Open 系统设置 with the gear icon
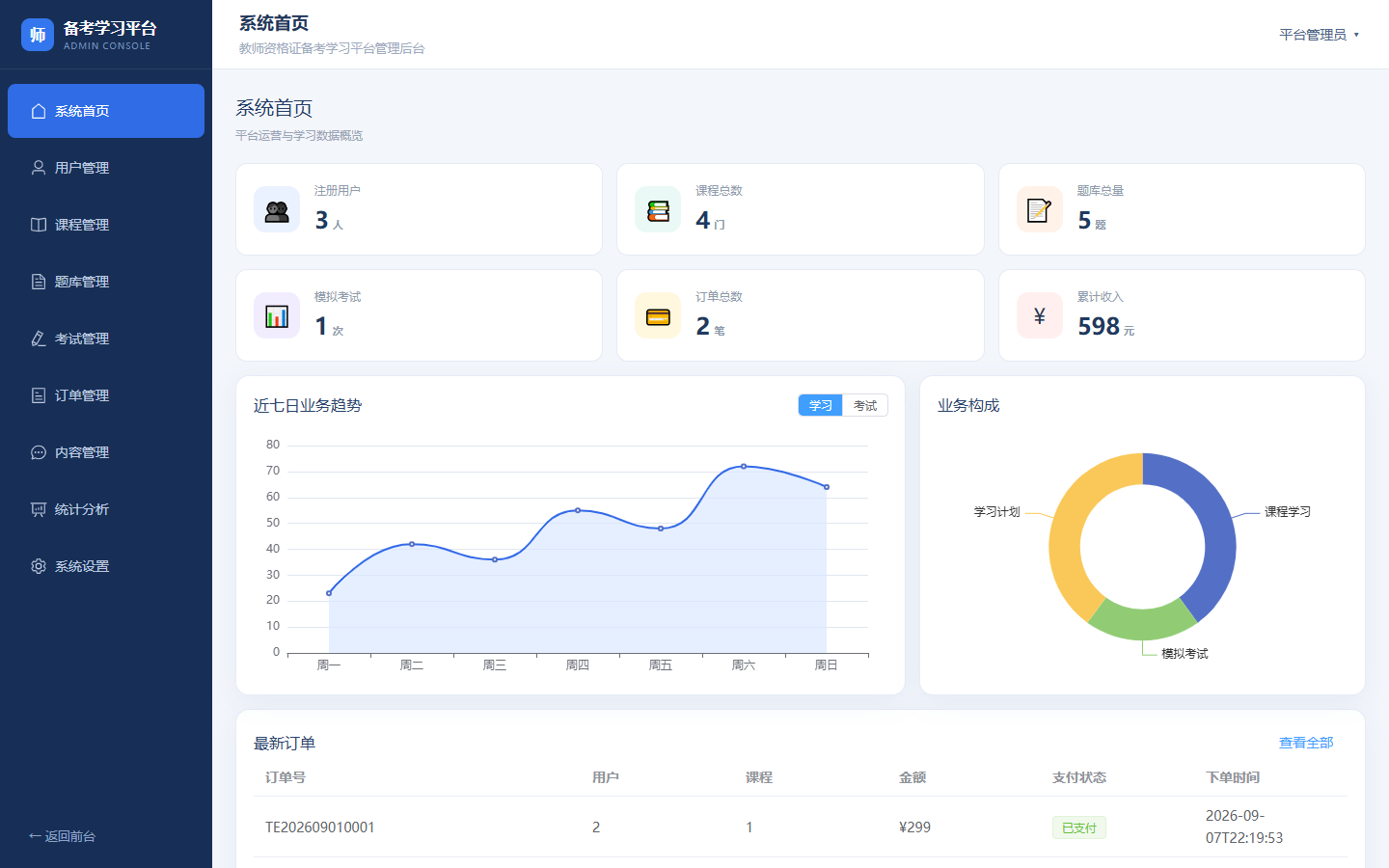The width and height of the screenshot is (1389, 868). pyautogui.click(x=106, y=566)
